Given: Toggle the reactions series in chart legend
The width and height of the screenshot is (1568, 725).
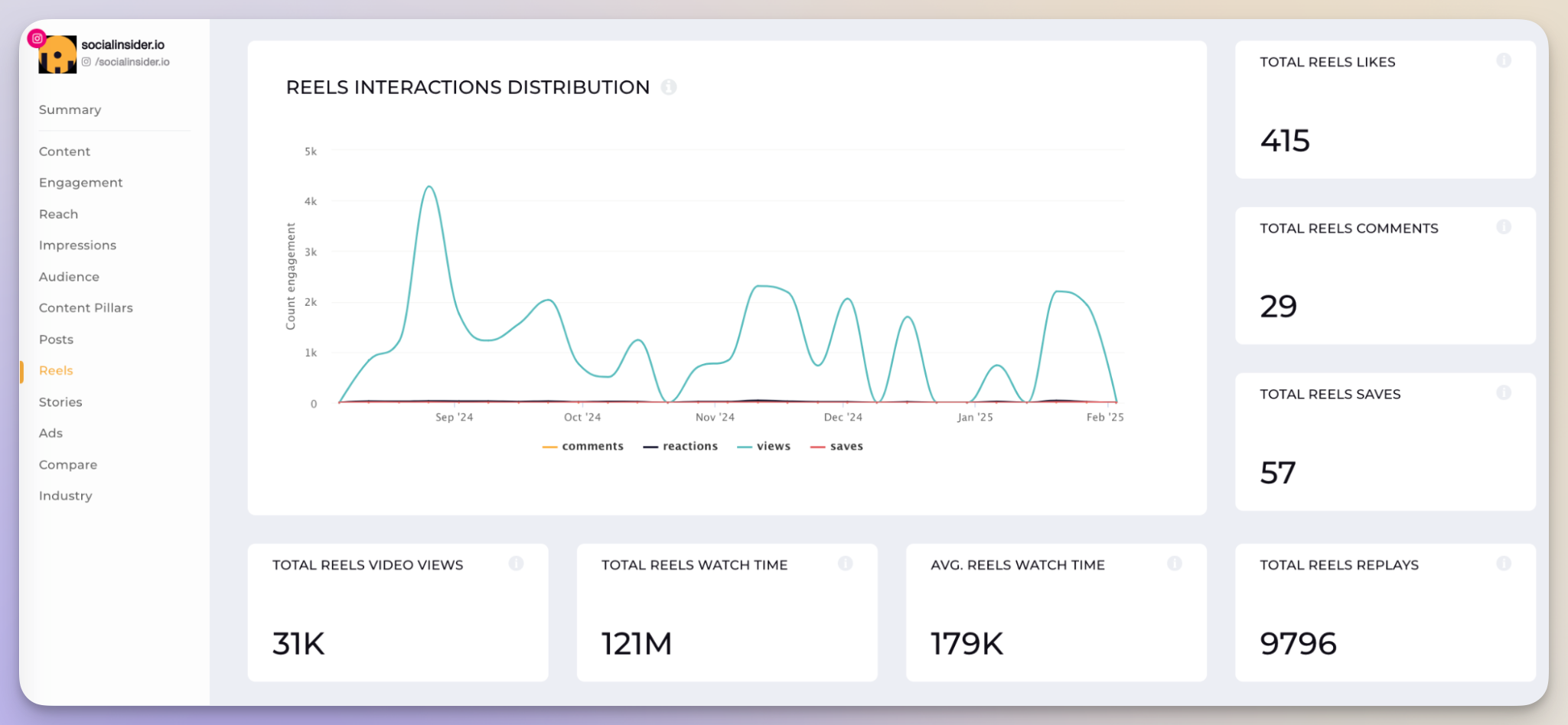Looking at the screenshot, I should pyautogui.click(x=680, y=447).
